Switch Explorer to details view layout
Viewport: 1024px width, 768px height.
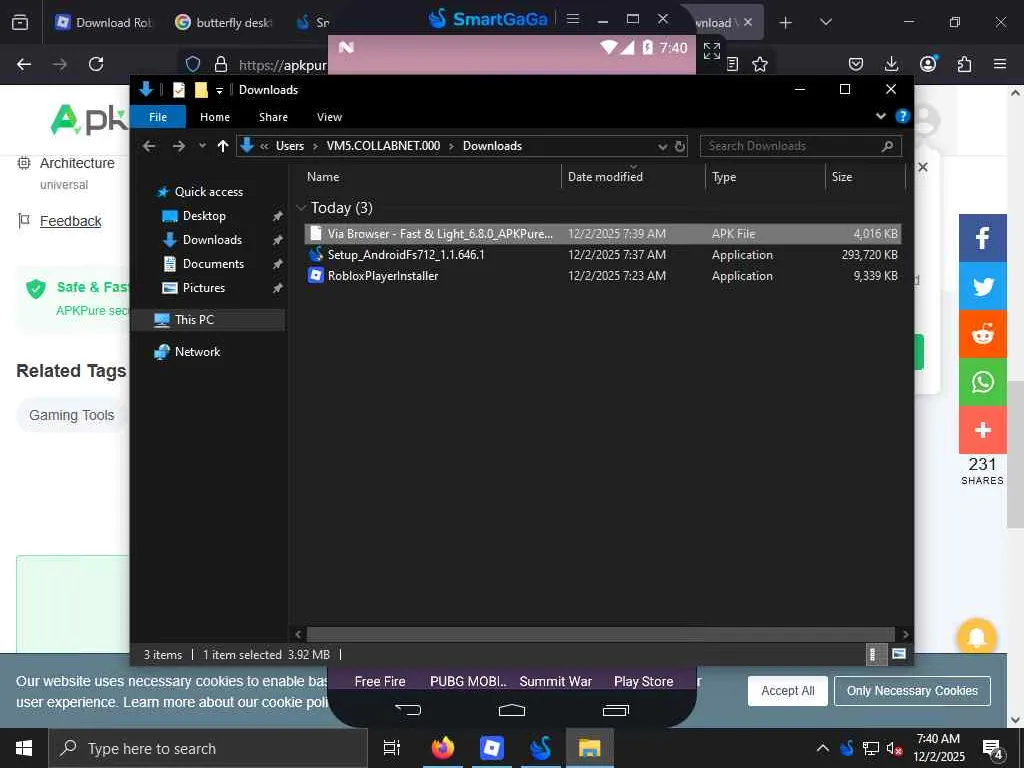(874, 654)
